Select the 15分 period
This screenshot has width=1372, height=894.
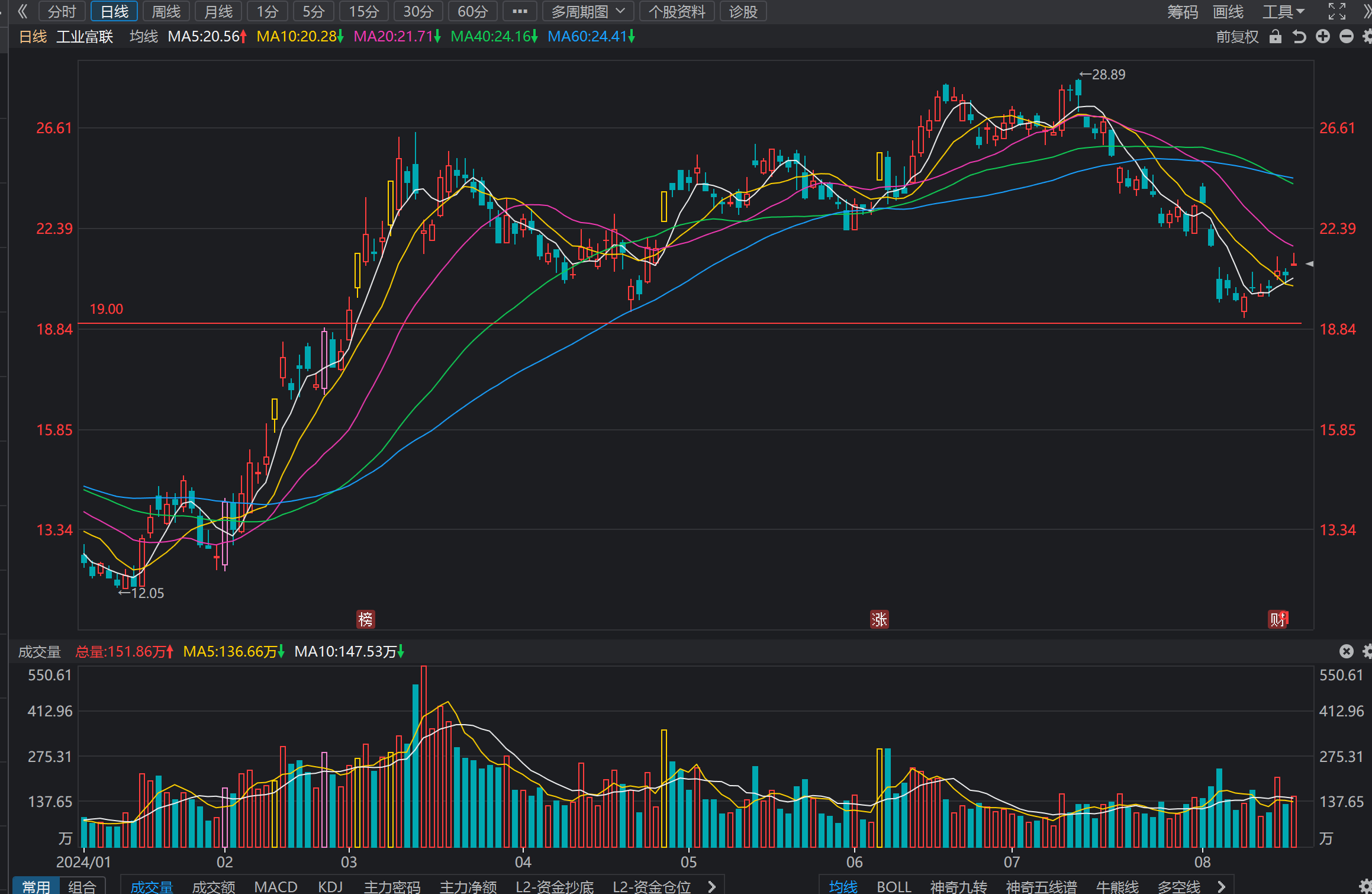click(364, 11)
